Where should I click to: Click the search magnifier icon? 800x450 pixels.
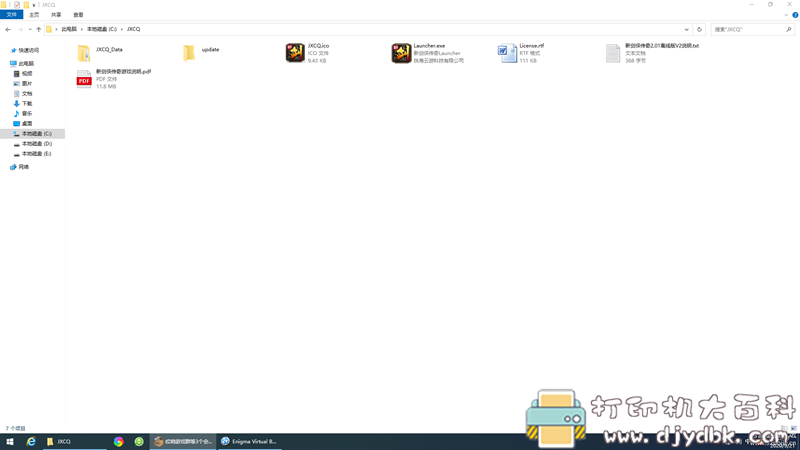789,30
